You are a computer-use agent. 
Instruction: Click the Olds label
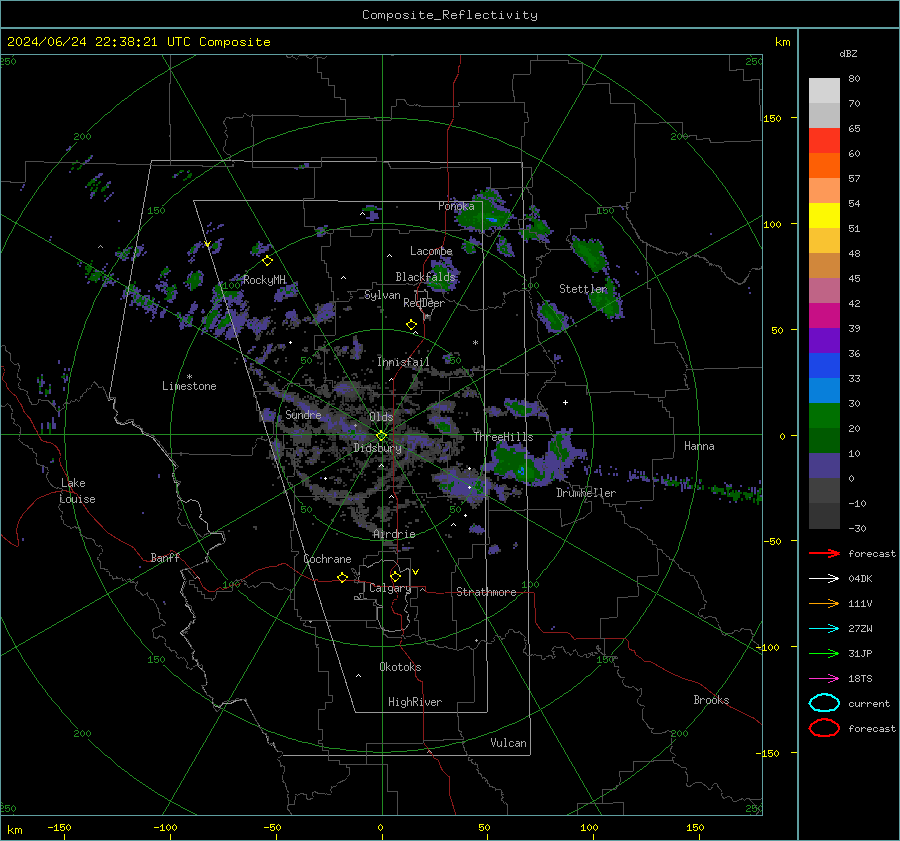[381, 416]
